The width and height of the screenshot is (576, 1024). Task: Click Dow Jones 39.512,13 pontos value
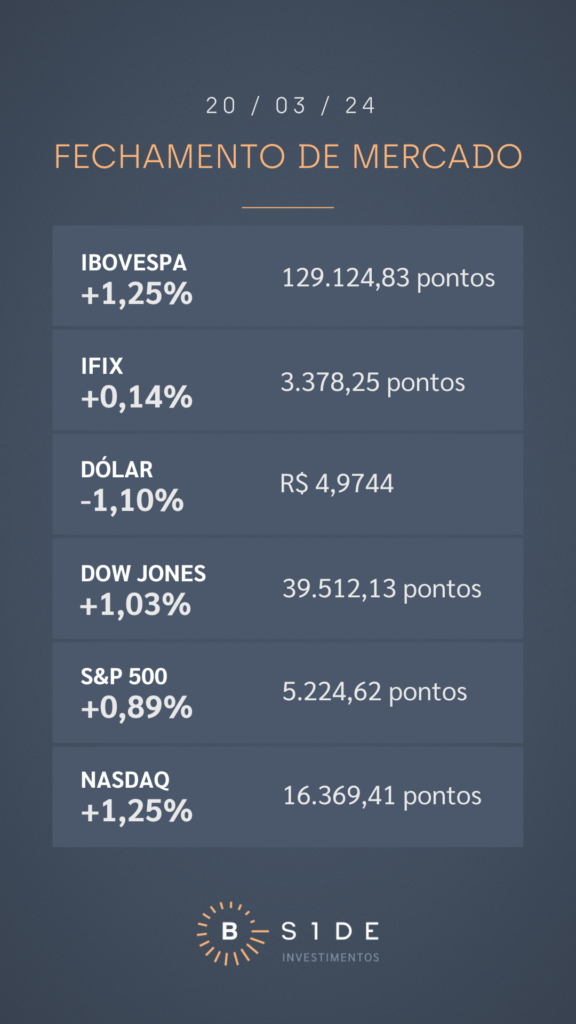(x=382, y=589)
